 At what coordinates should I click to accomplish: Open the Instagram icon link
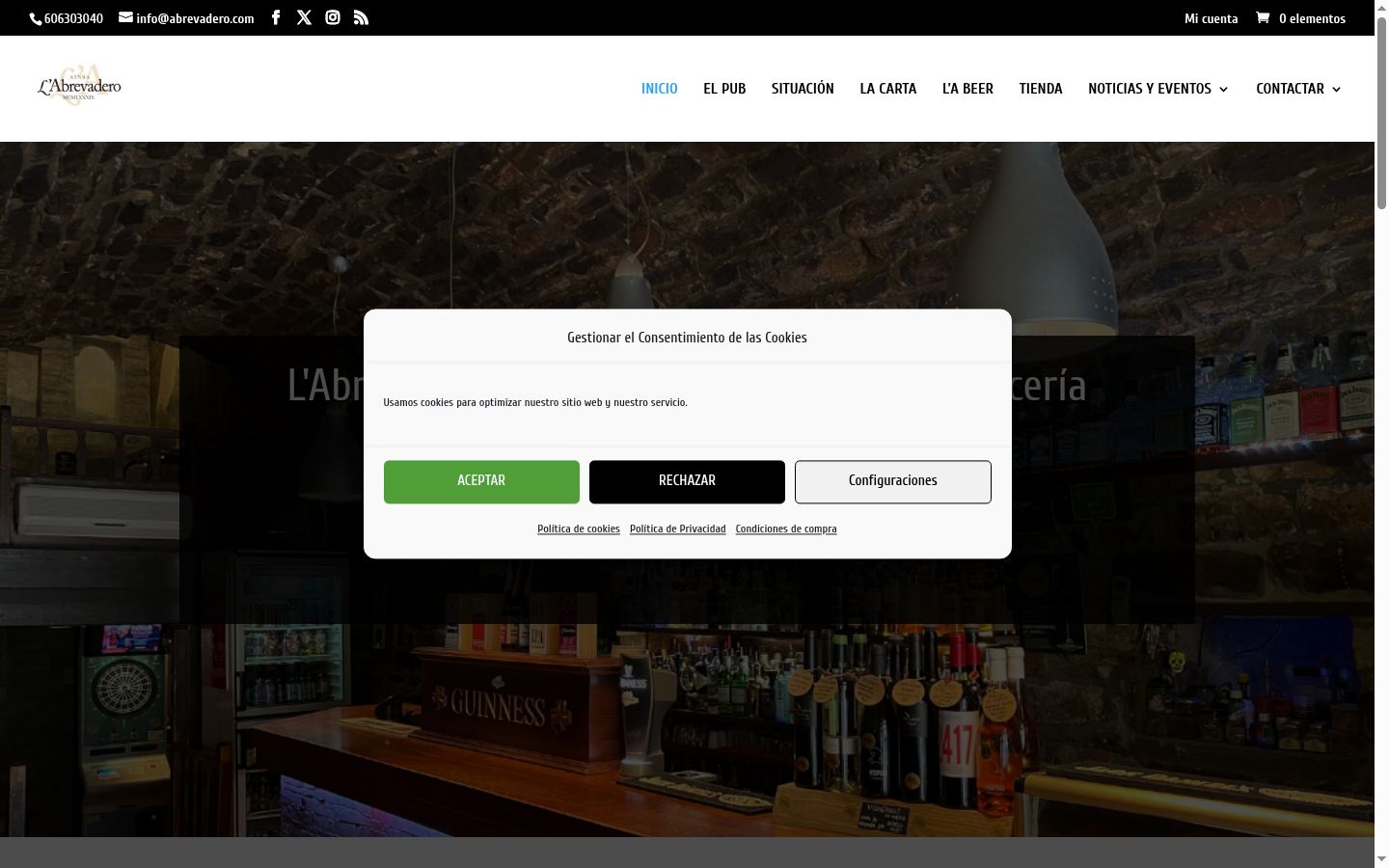pos(333,17)
